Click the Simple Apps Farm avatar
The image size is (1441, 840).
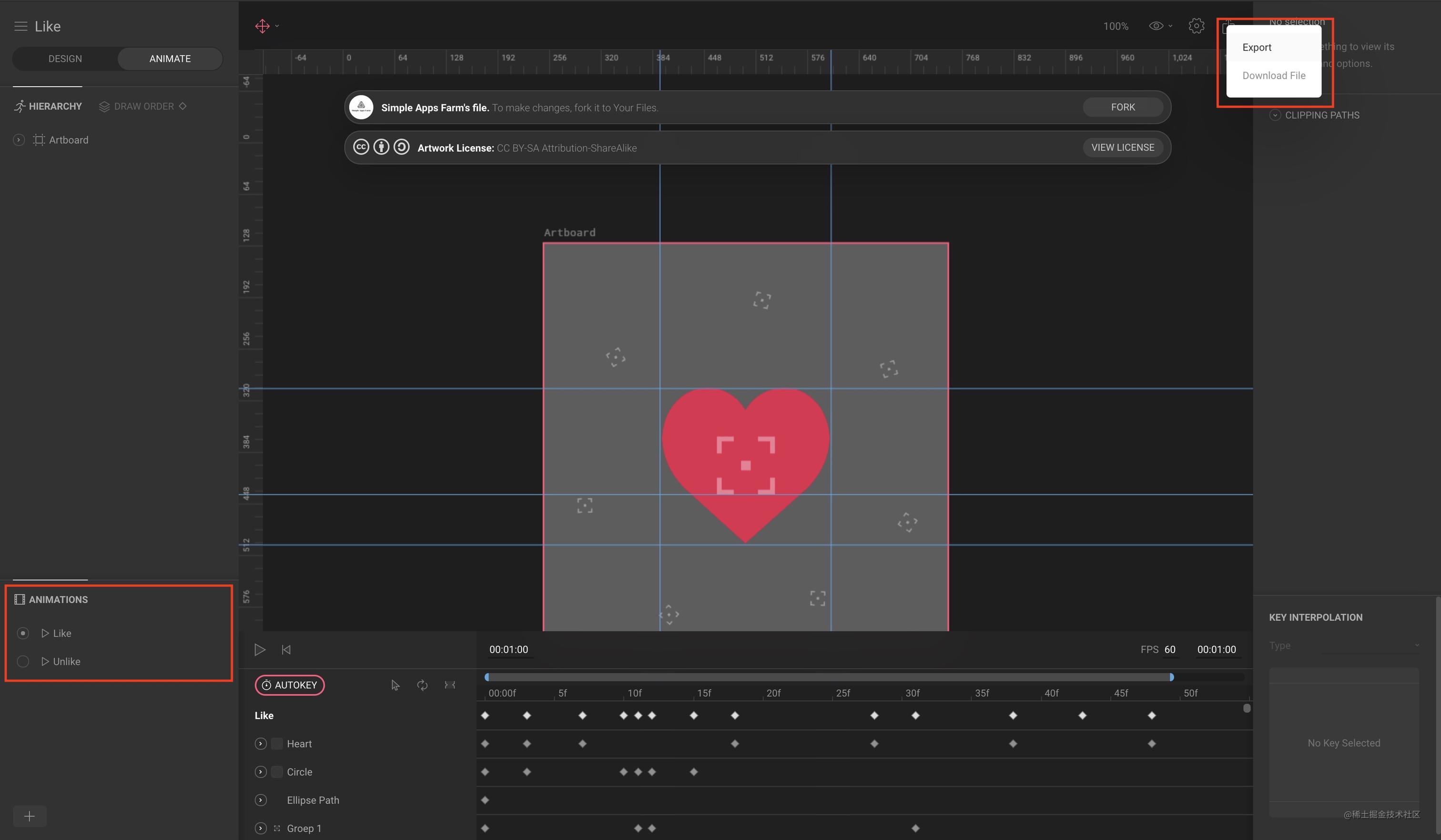(361, 107)
